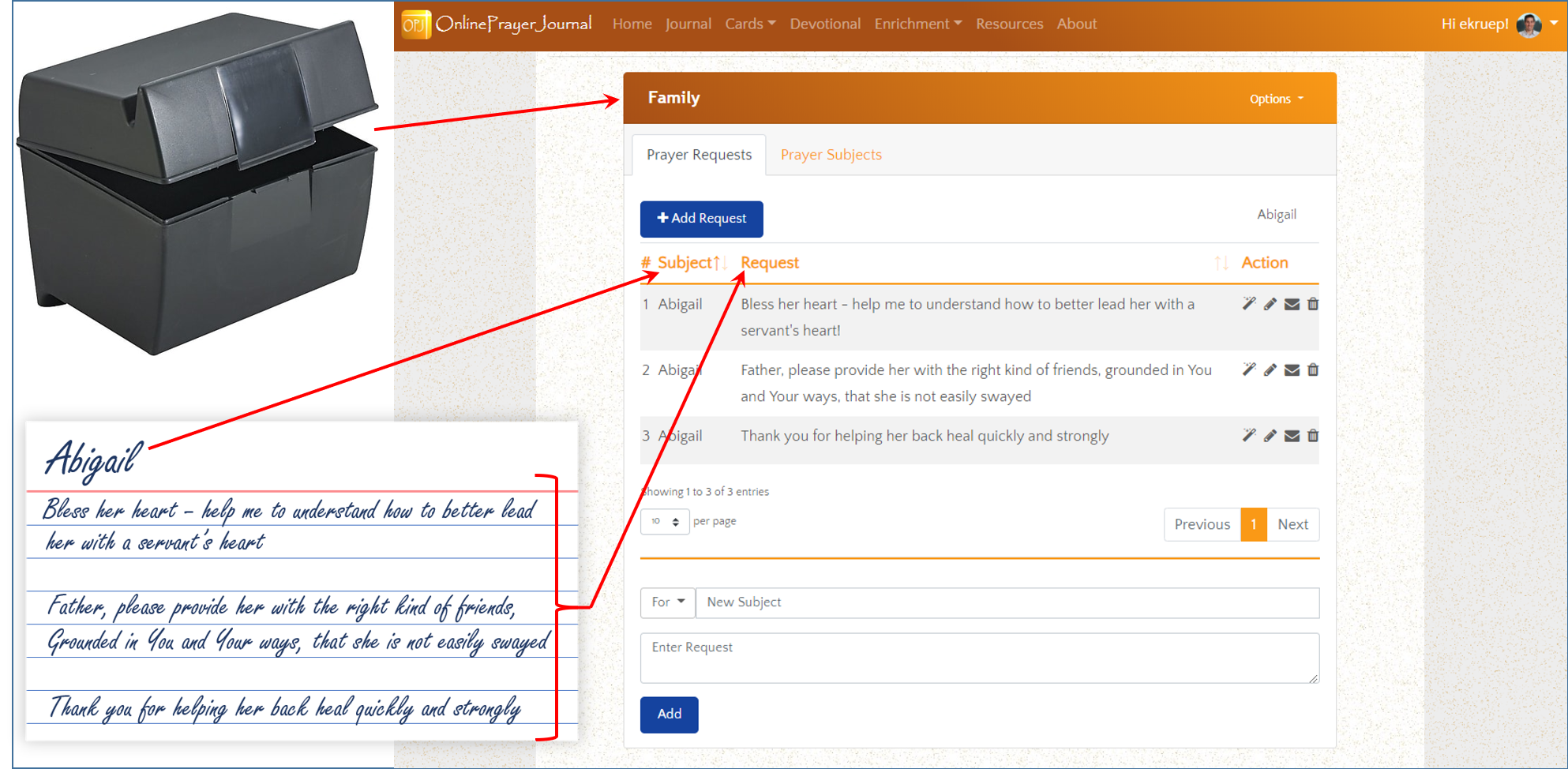Image resolution: width=1568 pixels, height=769 pixels.
Task: Edit request 3 with the pencil icon
Action: [1270, 436]
